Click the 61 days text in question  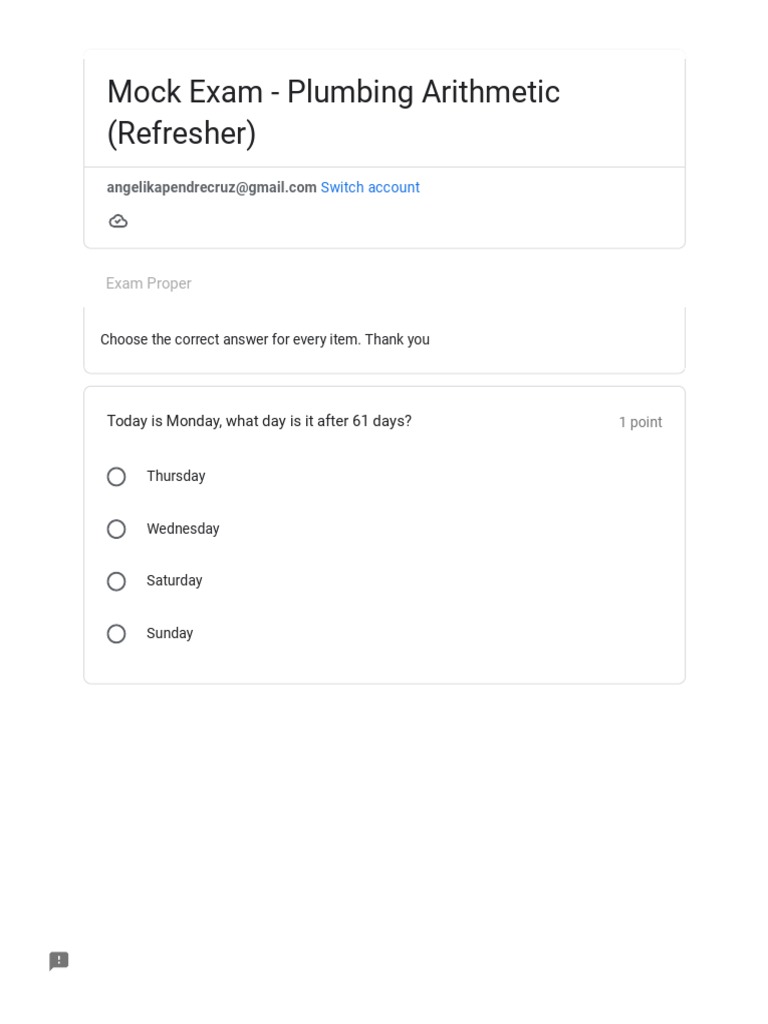coord(381,421)
